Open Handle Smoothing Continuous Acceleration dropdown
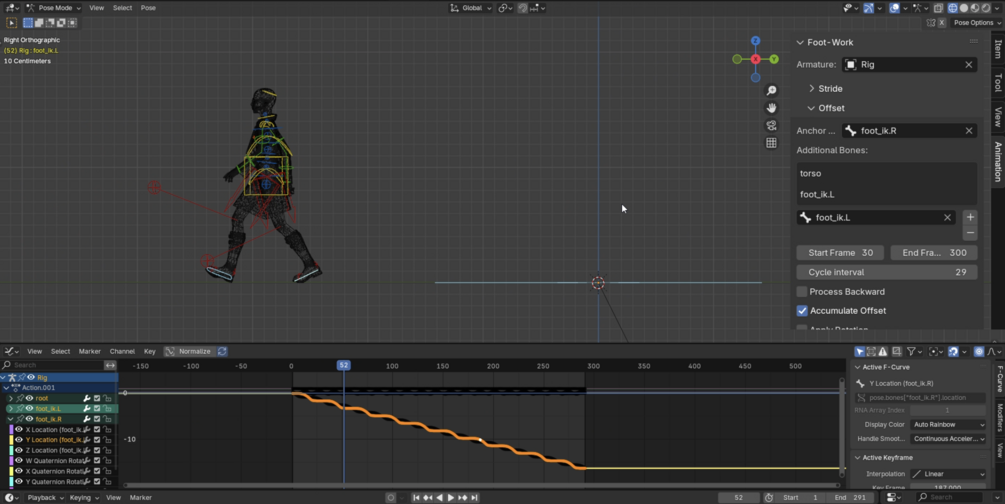 click(948, 439)
